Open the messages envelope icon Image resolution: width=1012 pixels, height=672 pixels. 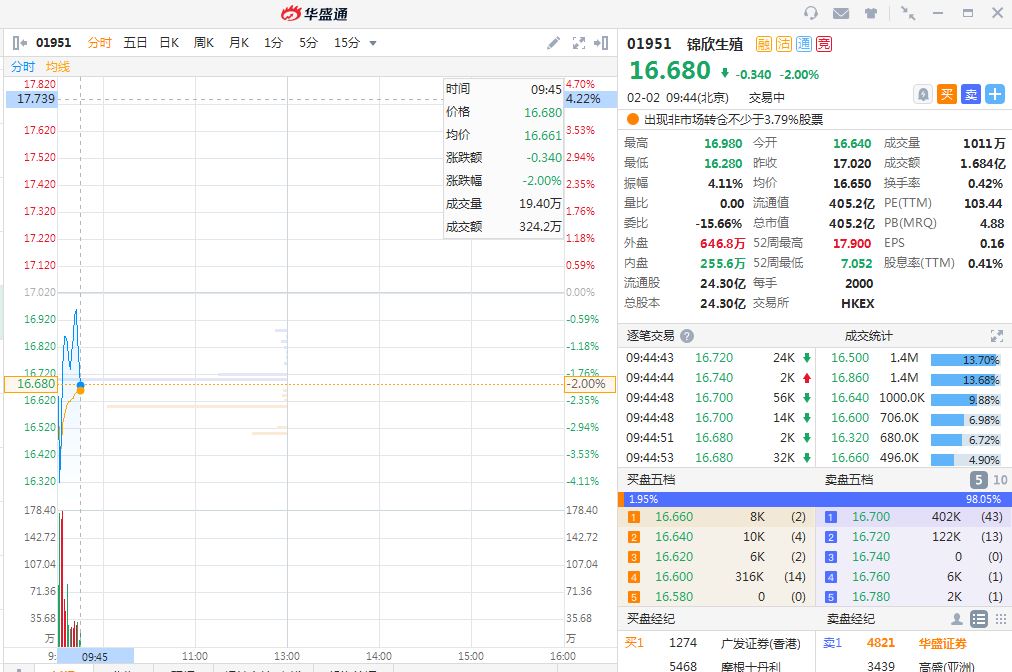pos(841,13)
